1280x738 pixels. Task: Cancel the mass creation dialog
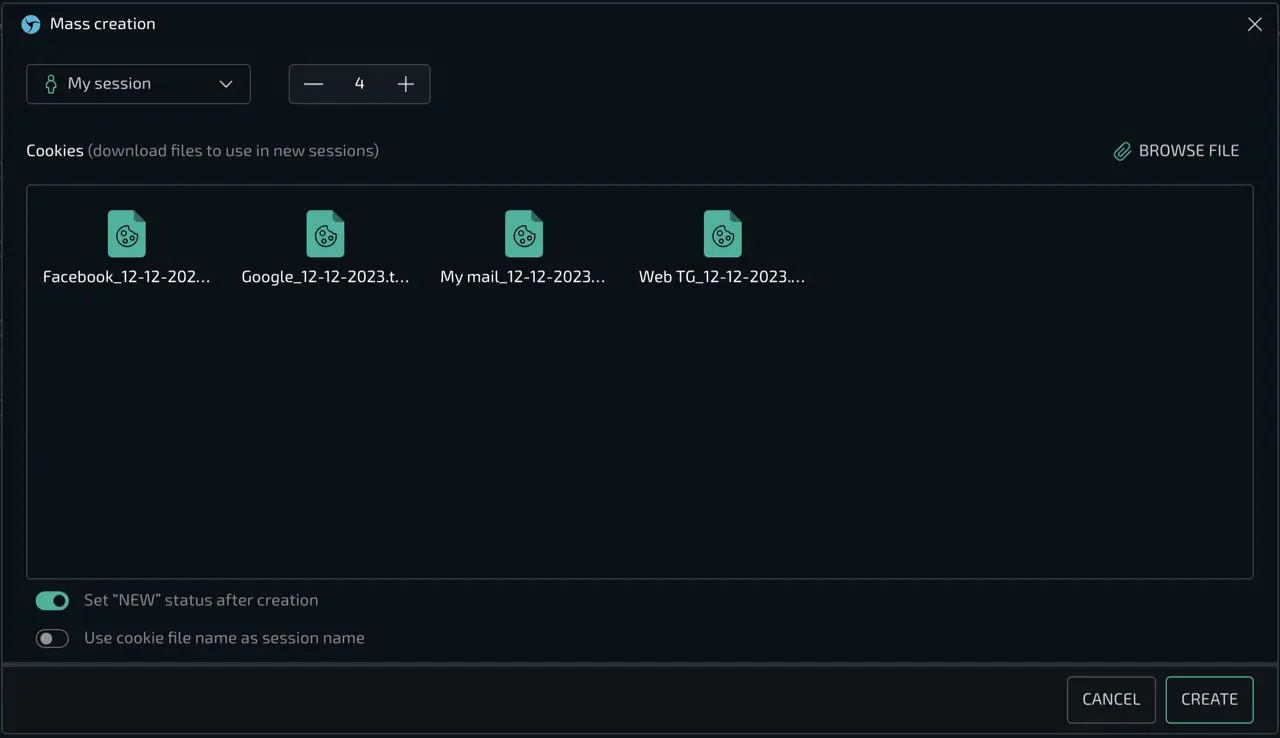coord(1111,699)
